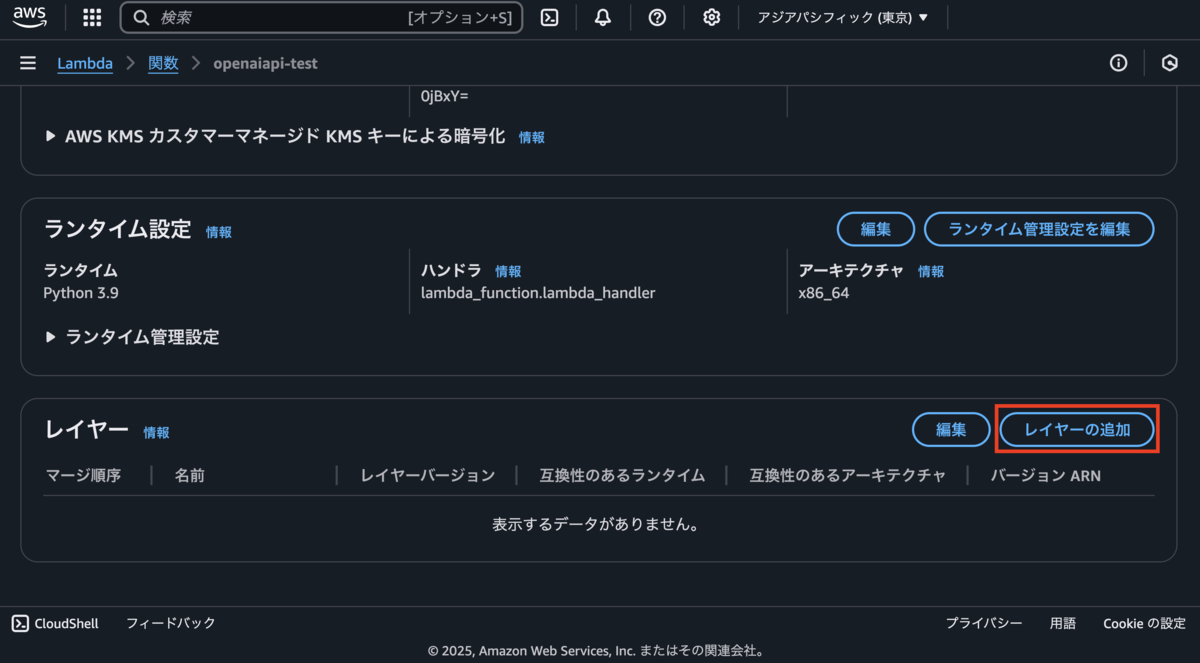Click ランタイム管理設定を編集 button
1200x663 pixels.
click(x=1039, y=229)
